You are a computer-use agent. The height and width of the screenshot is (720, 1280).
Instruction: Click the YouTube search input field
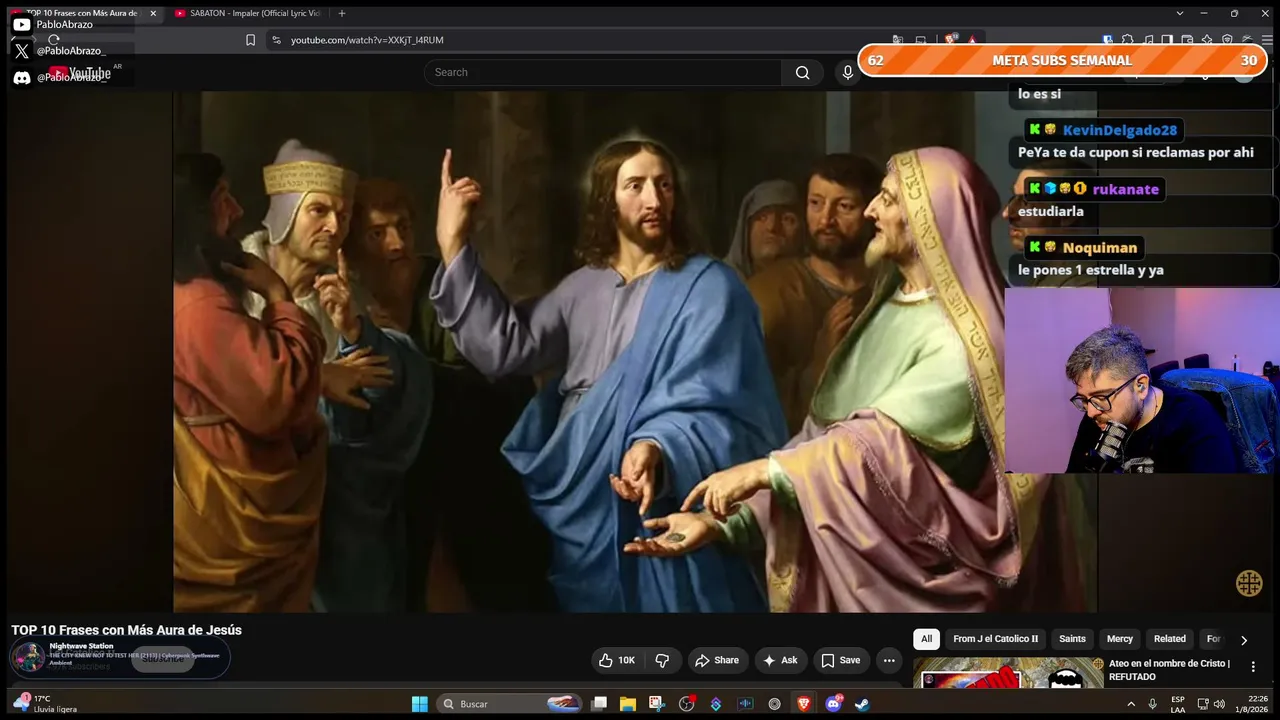click(603, 72)
